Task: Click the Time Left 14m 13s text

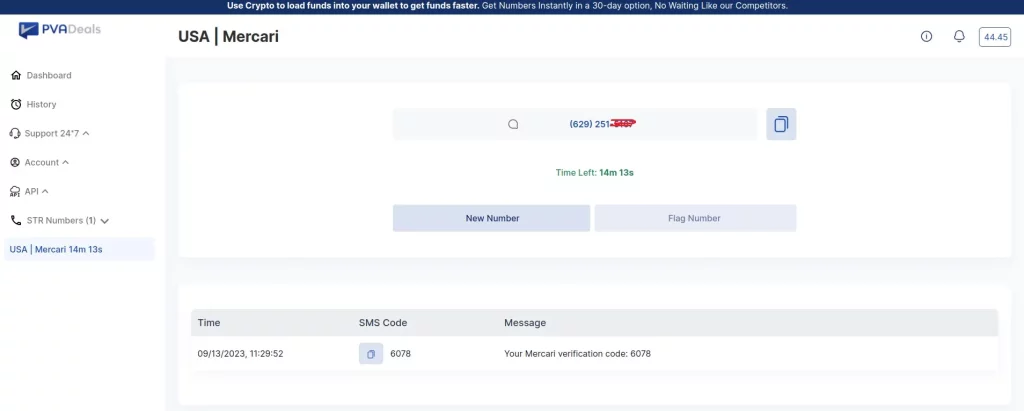Action: click(594, 173)
